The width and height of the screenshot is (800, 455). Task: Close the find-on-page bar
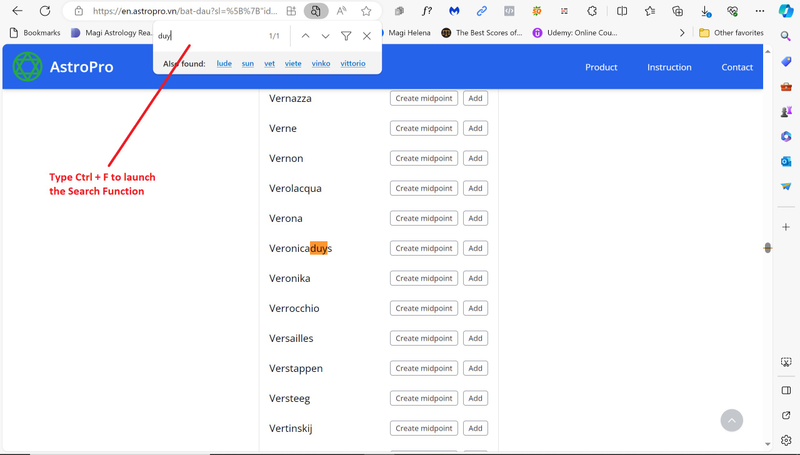coord(367,36)
